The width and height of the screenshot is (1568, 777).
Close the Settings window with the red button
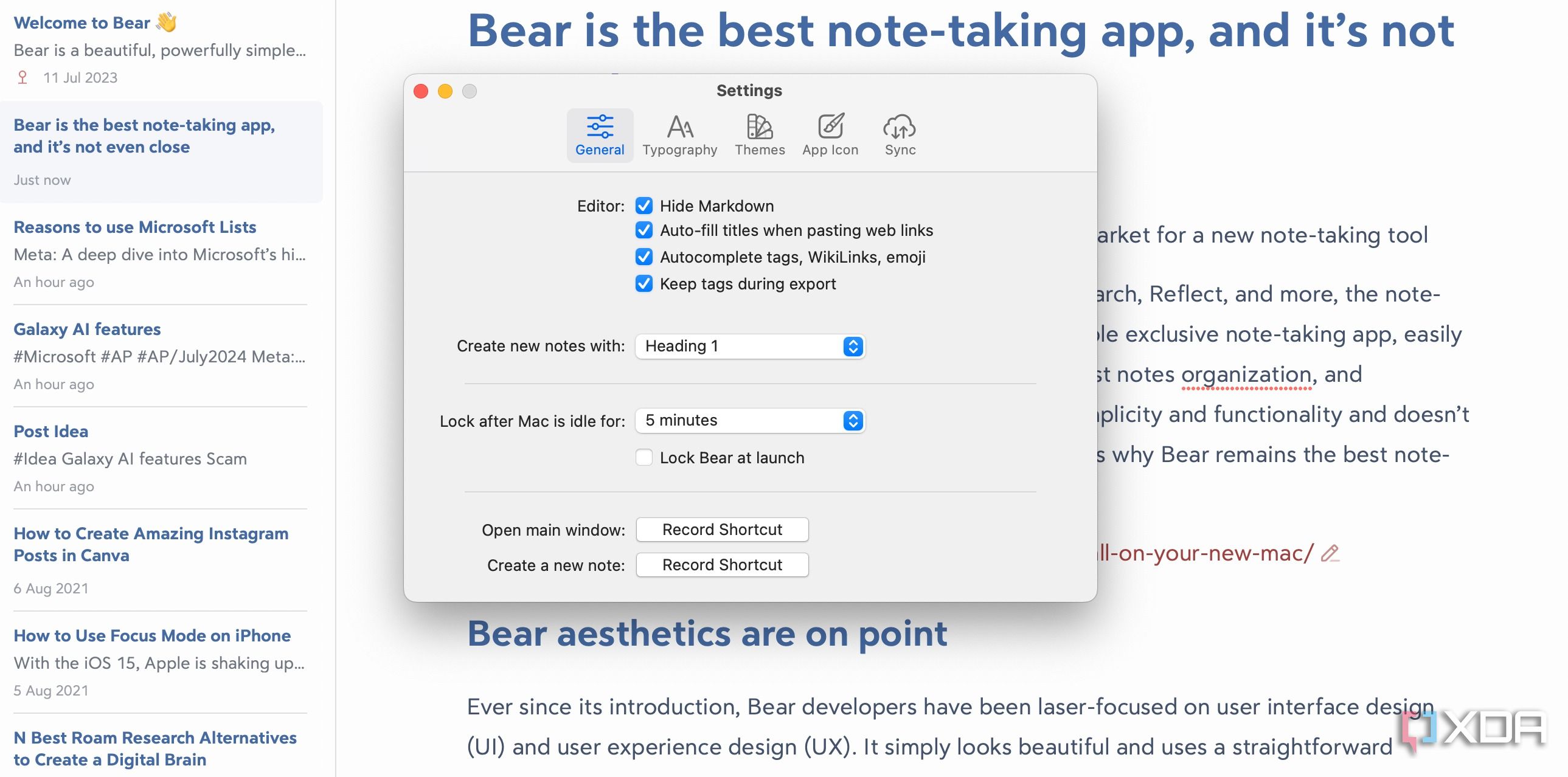[x=421, y=91]
